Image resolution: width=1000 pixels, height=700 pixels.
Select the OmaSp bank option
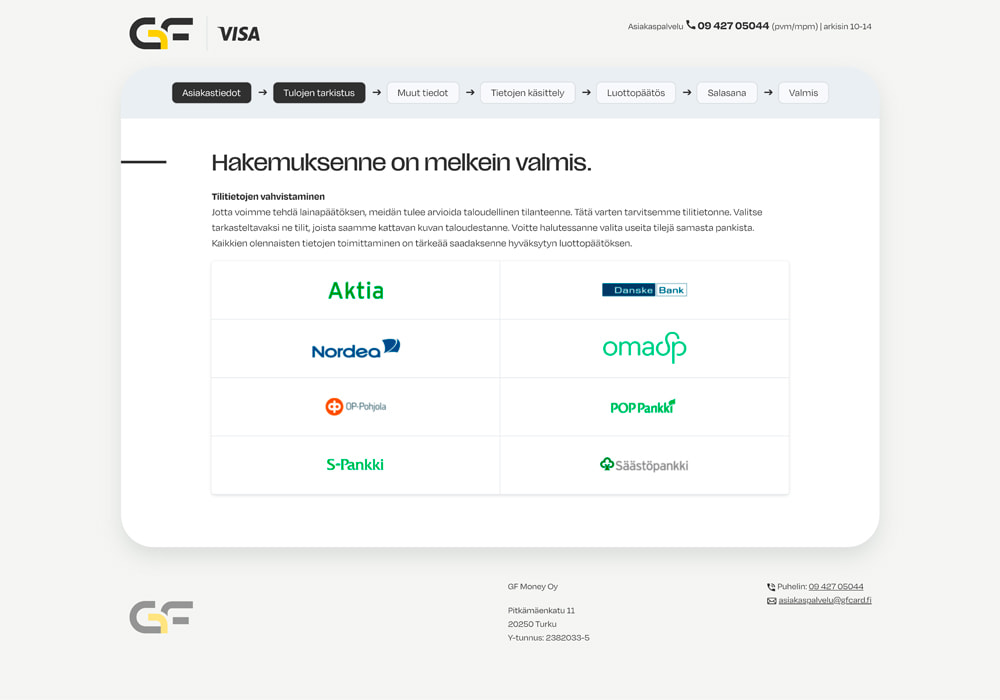[x=644, y=348]
